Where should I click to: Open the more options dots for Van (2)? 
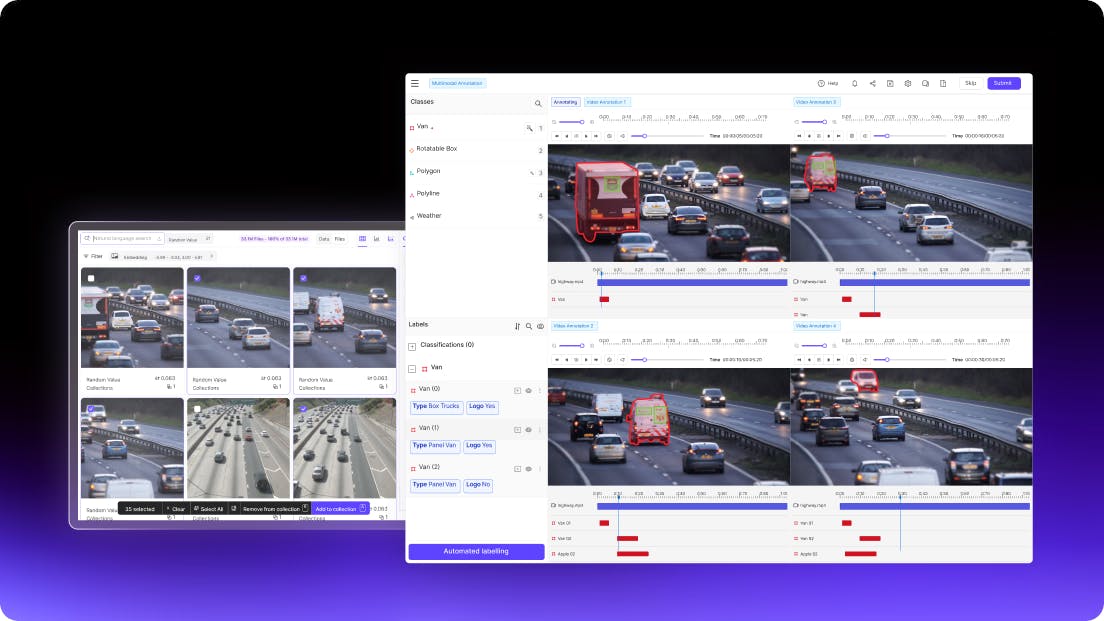(540, 468)
